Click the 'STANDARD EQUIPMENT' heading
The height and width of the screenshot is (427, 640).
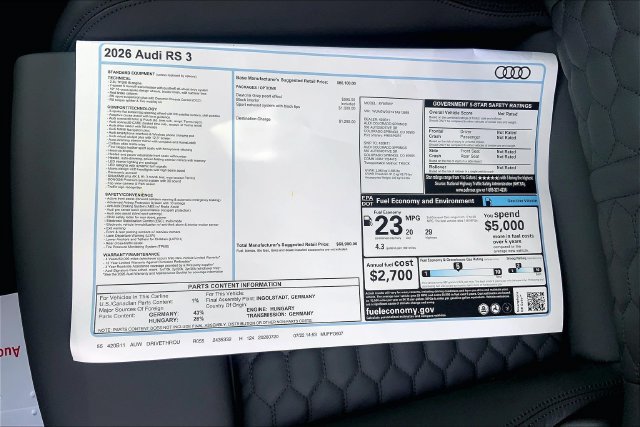pyautogui.click(x=131, y=73)
